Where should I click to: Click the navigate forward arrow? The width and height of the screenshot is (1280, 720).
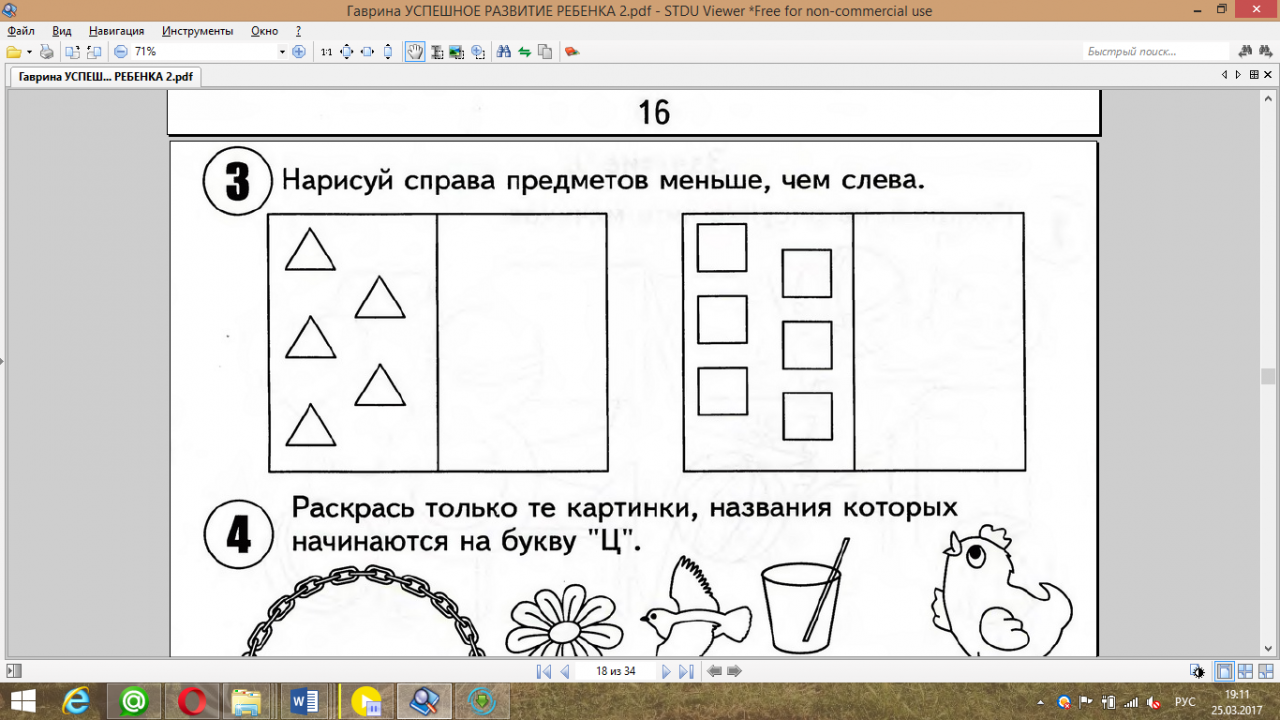tap(734, 671)
